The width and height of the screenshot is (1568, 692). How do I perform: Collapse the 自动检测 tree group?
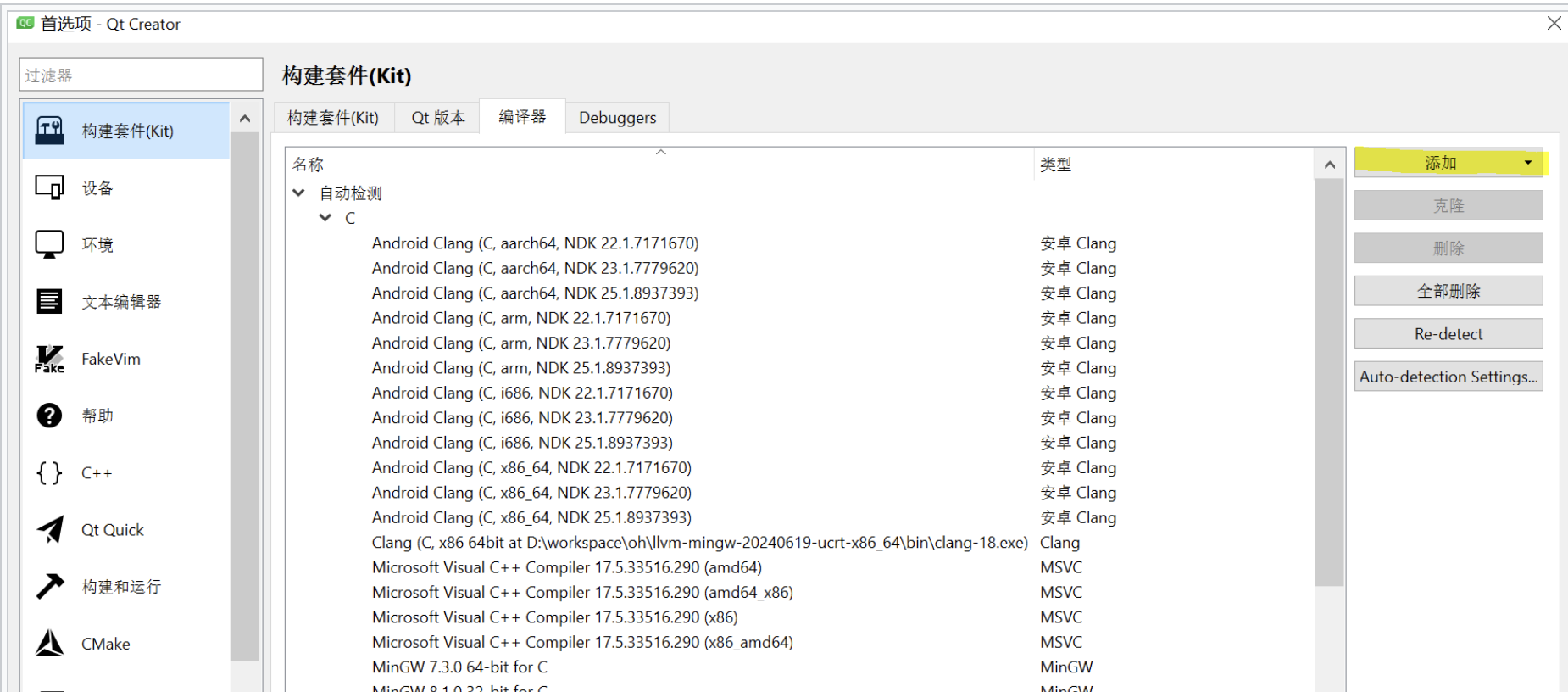pyautogui.click(x=298, y=193)
